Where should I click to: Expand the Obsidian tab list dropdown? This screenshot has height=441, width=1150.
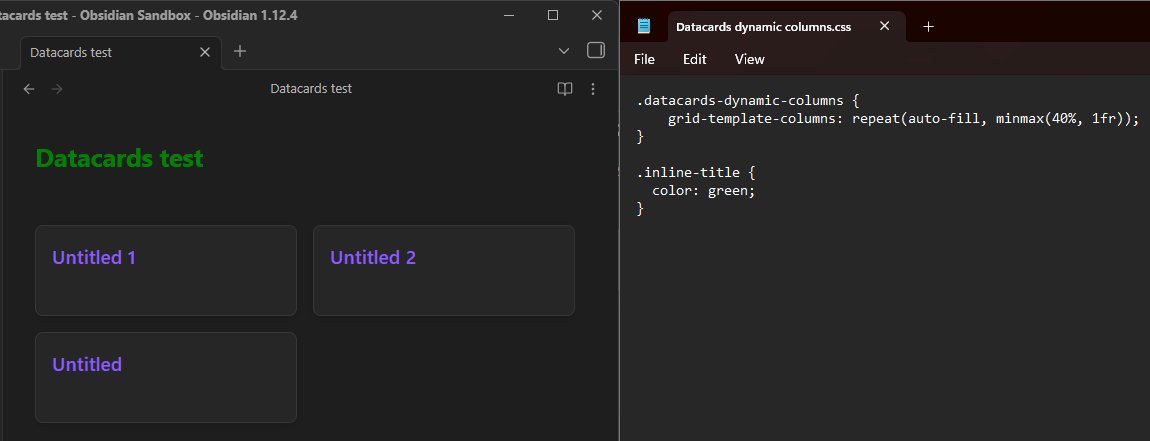coord(564,51)
